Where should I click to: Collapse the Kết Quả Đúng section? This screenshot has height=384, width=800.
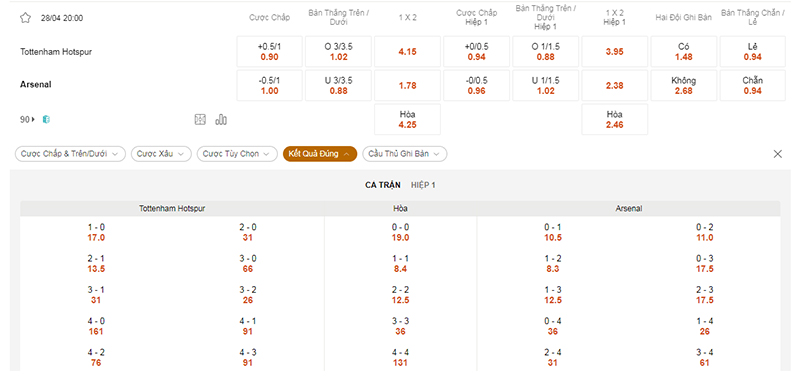320,154
